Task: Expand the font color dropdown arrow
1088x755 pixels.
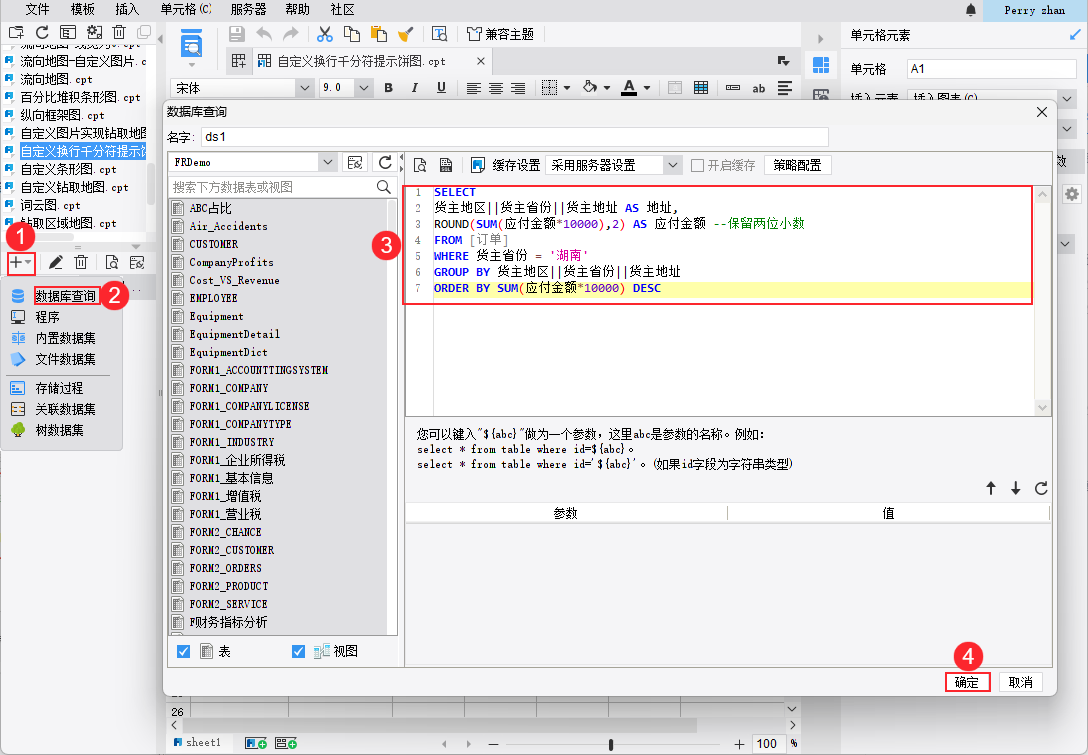Action: click(x=647, y=88)
